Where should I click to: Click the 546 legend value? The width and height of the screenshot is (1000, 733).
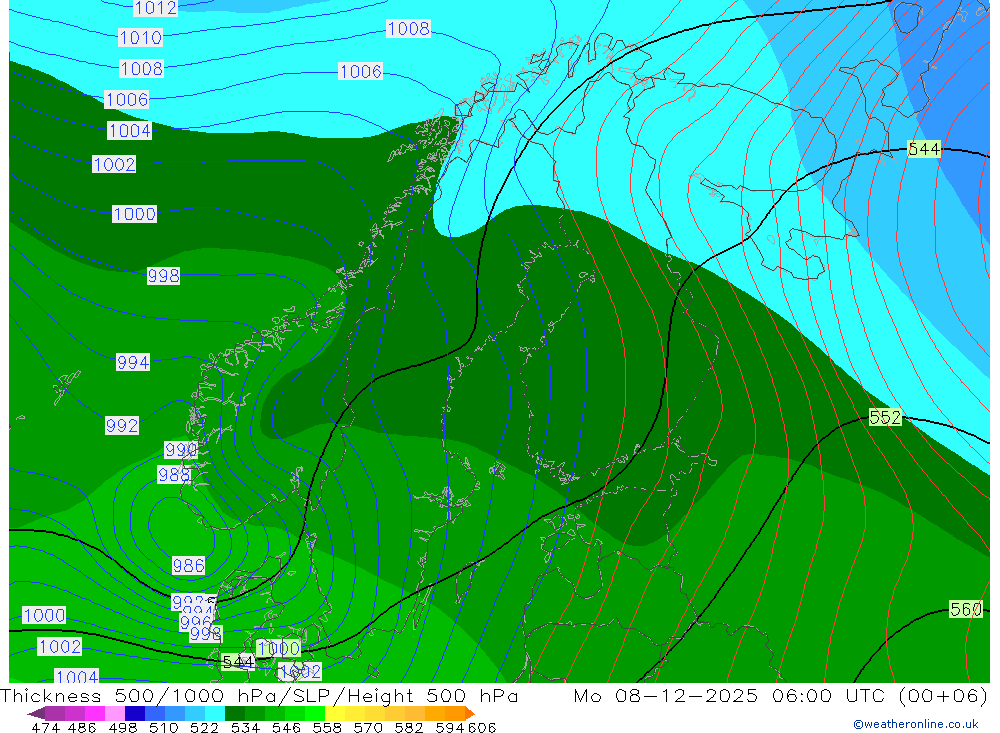286,727
